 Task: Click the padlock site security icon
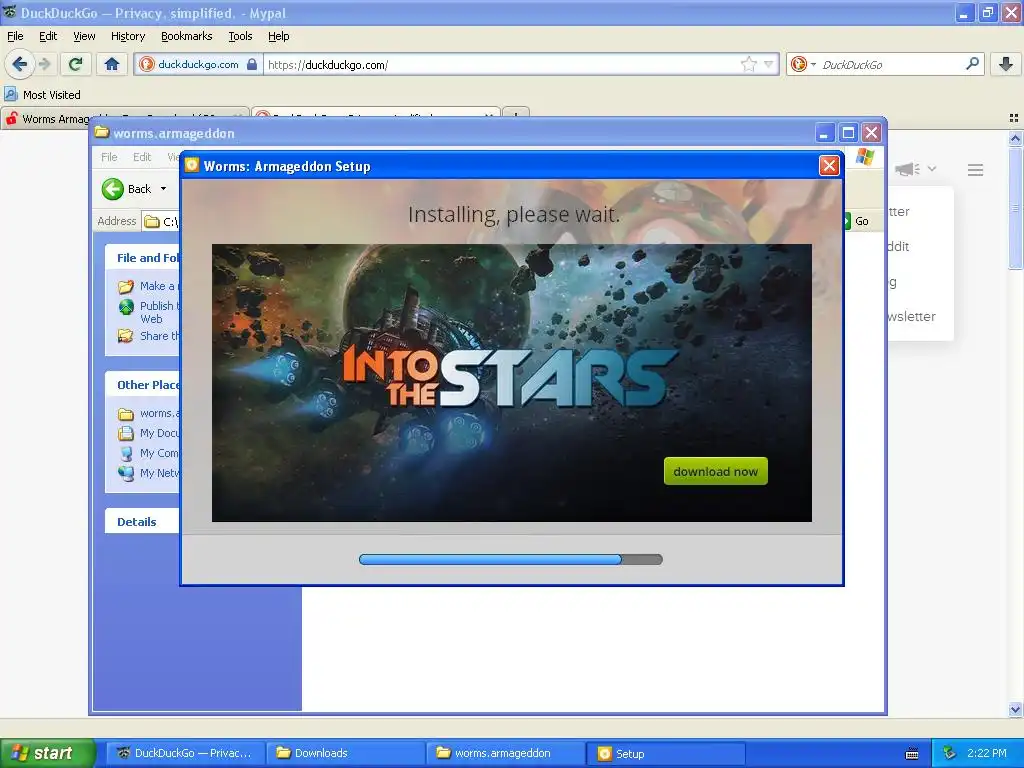point(252,64)
